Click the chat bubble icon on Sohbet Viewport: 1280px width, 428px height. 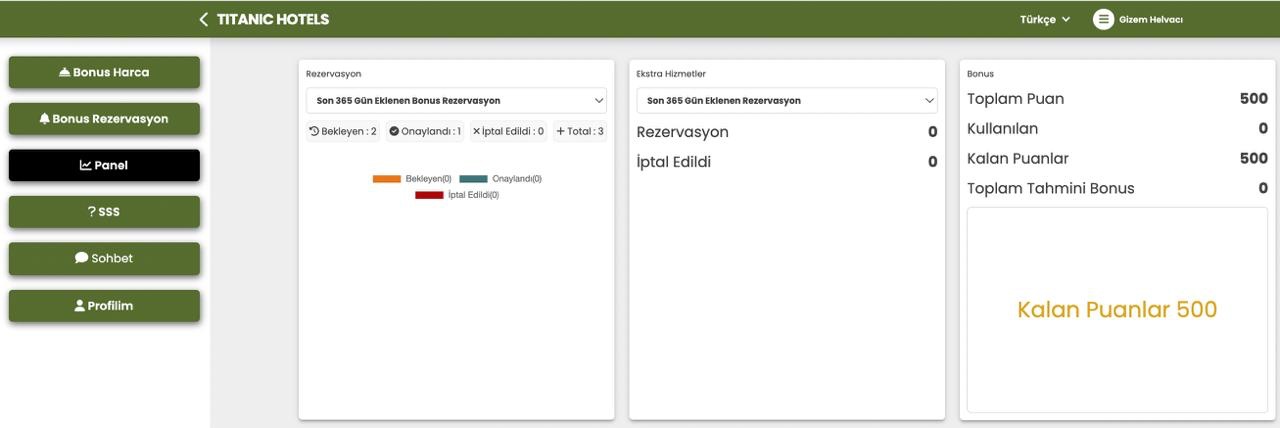tap(81, 258)
